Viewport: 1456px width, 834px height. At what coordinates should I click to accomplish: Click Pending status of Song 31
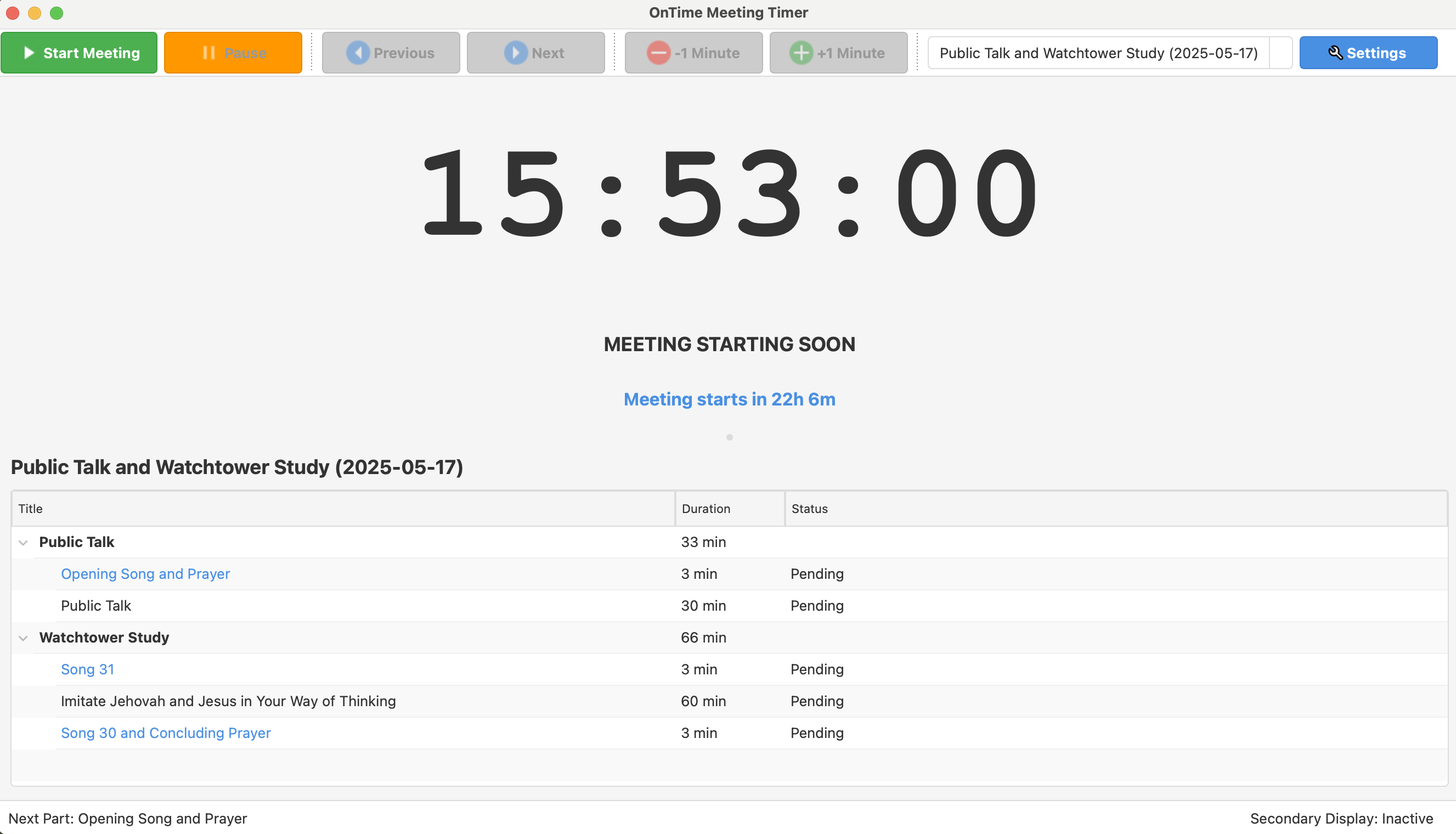coord(817,669)
